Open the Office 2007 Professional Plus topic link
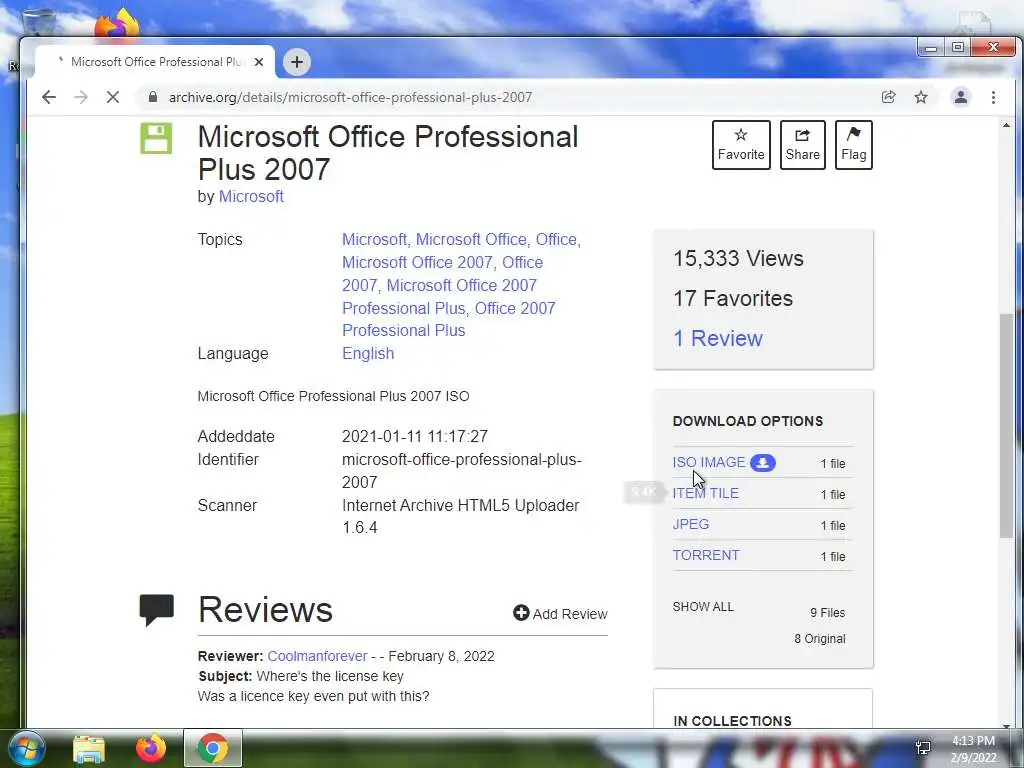The image size is (1024, 768). (449, 319)
